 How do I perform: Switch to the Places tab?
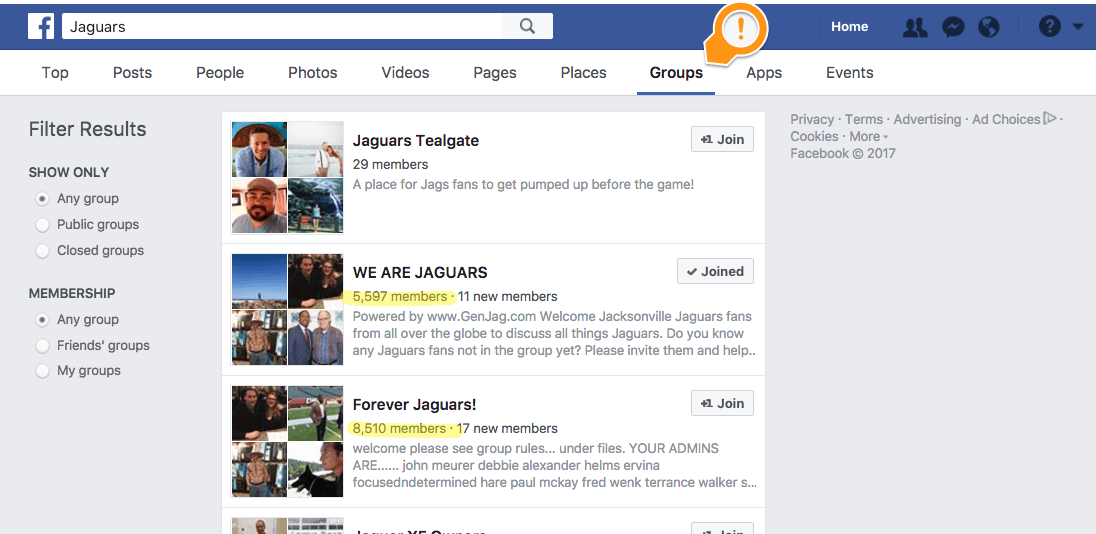coord(584,73)
